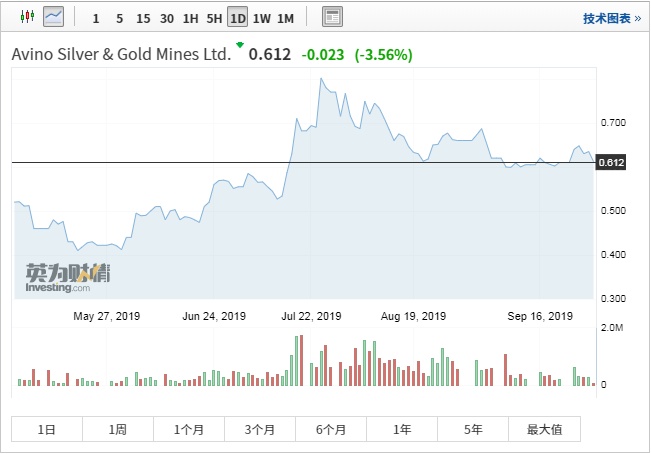The height and width of the screenshot is (454, 651).
Task: Select the 1W interval
Action: (x=262, y=19)
